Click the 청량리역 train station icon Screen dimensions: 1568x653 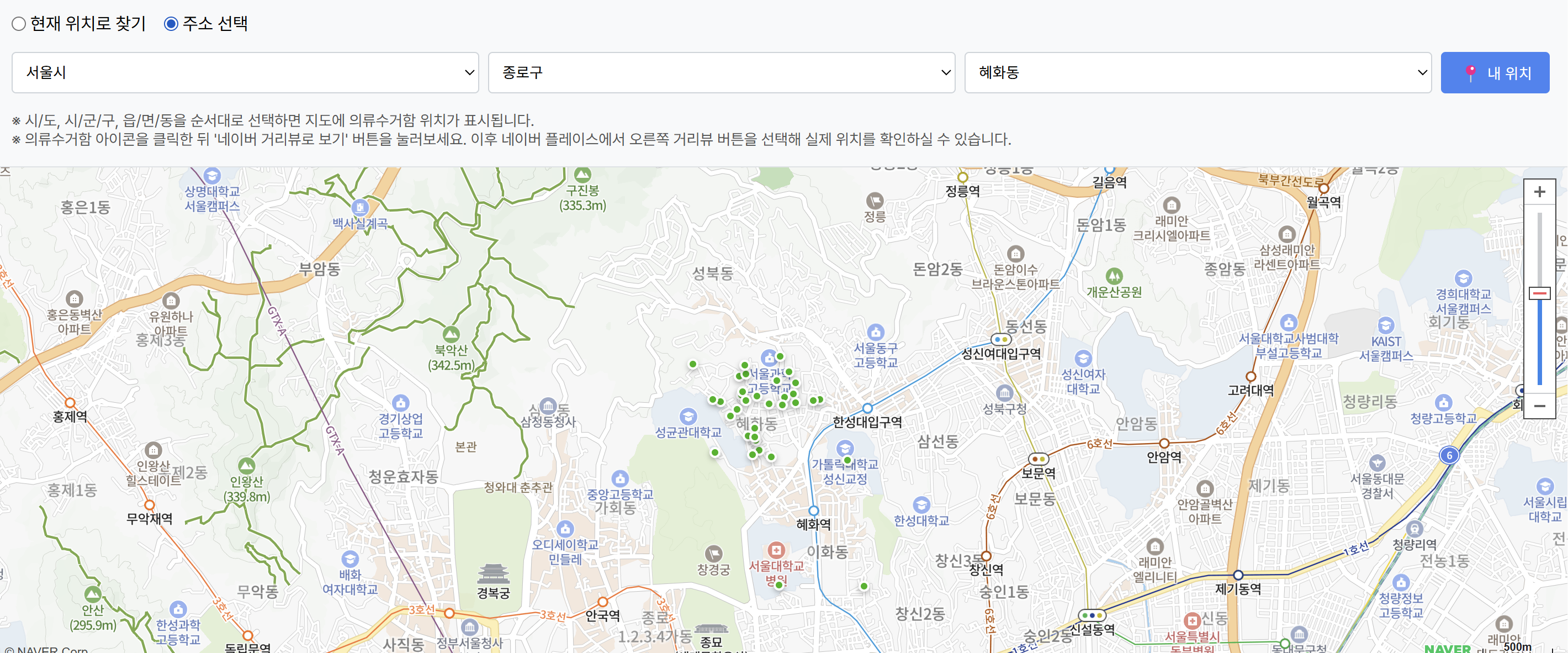click(x=1415, y=528)
